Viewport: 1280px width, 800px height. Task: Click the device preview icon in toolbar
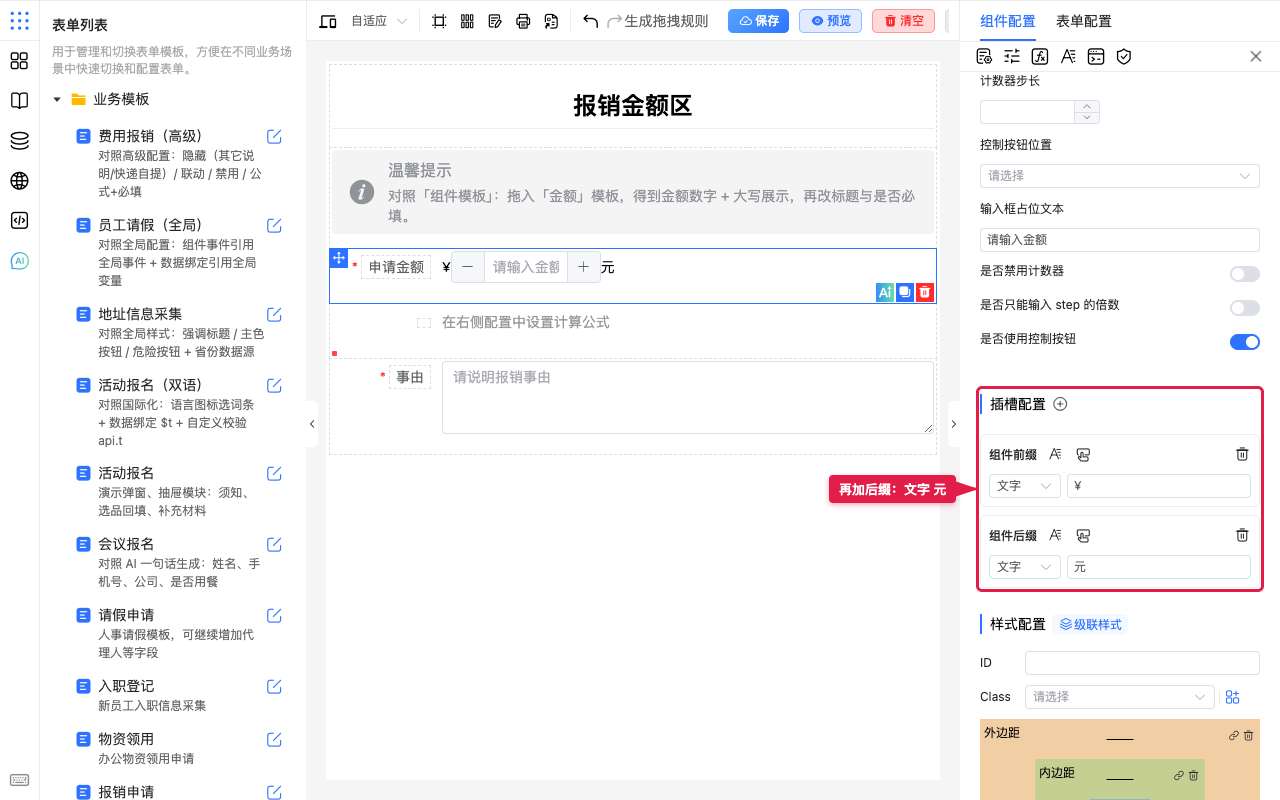coord(328,21)
